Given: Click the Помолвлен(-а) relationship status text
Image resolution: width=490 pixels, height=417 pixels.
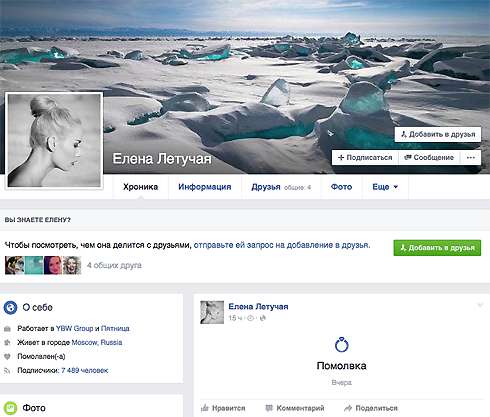Looking at the screenshot, I should pyautogui.click(x=41, y=356).
